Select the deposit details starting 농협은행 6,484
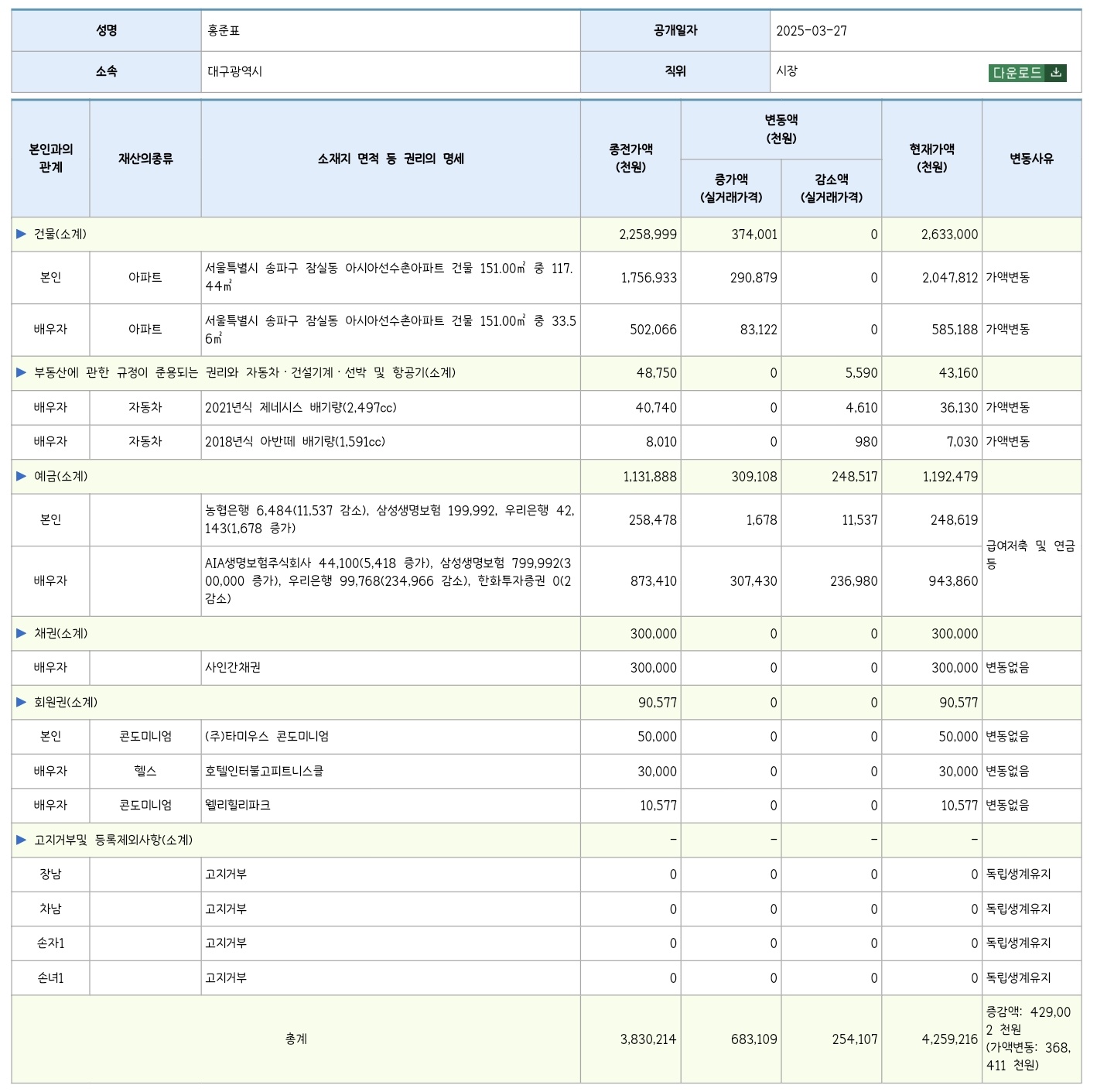 click(390, 519)
